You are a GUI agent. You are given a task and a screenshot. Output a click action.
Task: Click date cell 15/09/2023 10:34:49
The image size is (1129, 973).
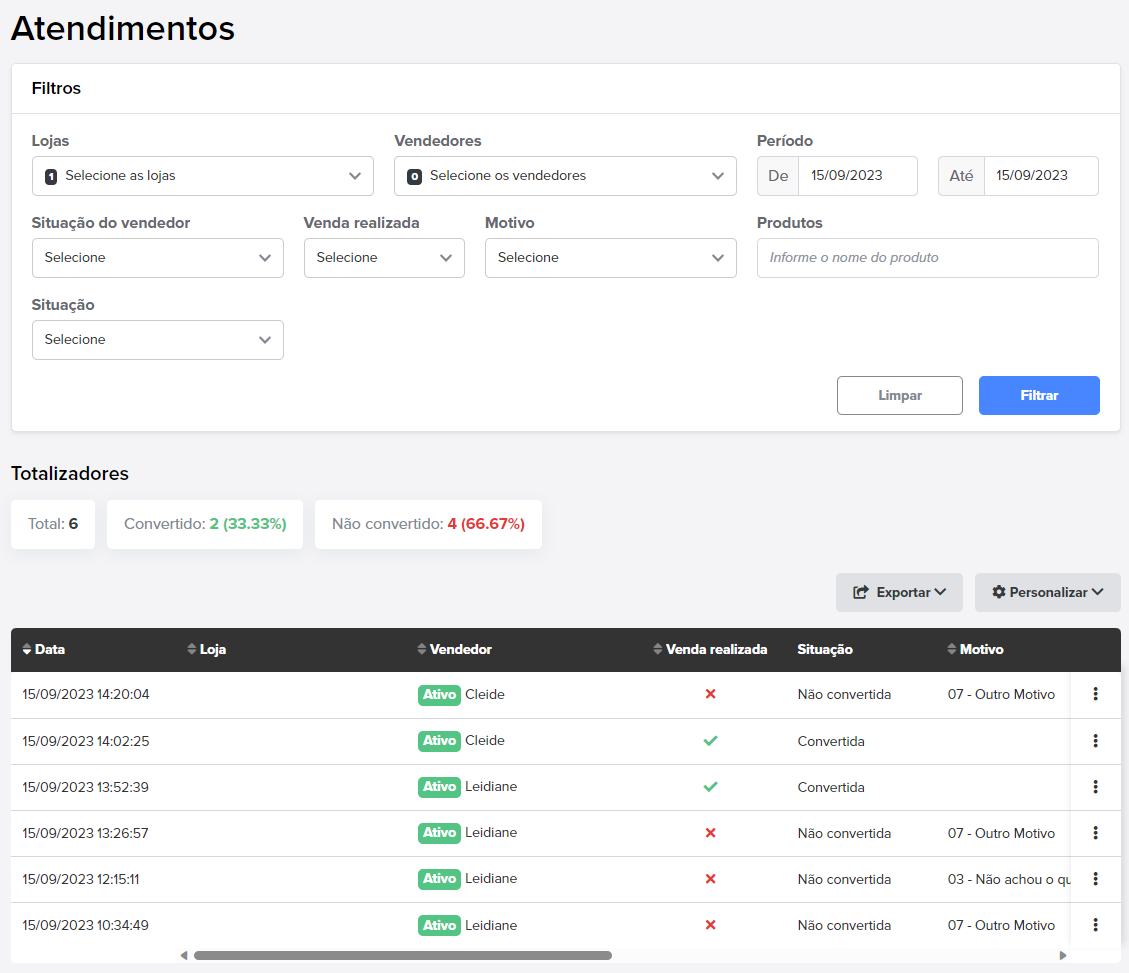point(85,925)
